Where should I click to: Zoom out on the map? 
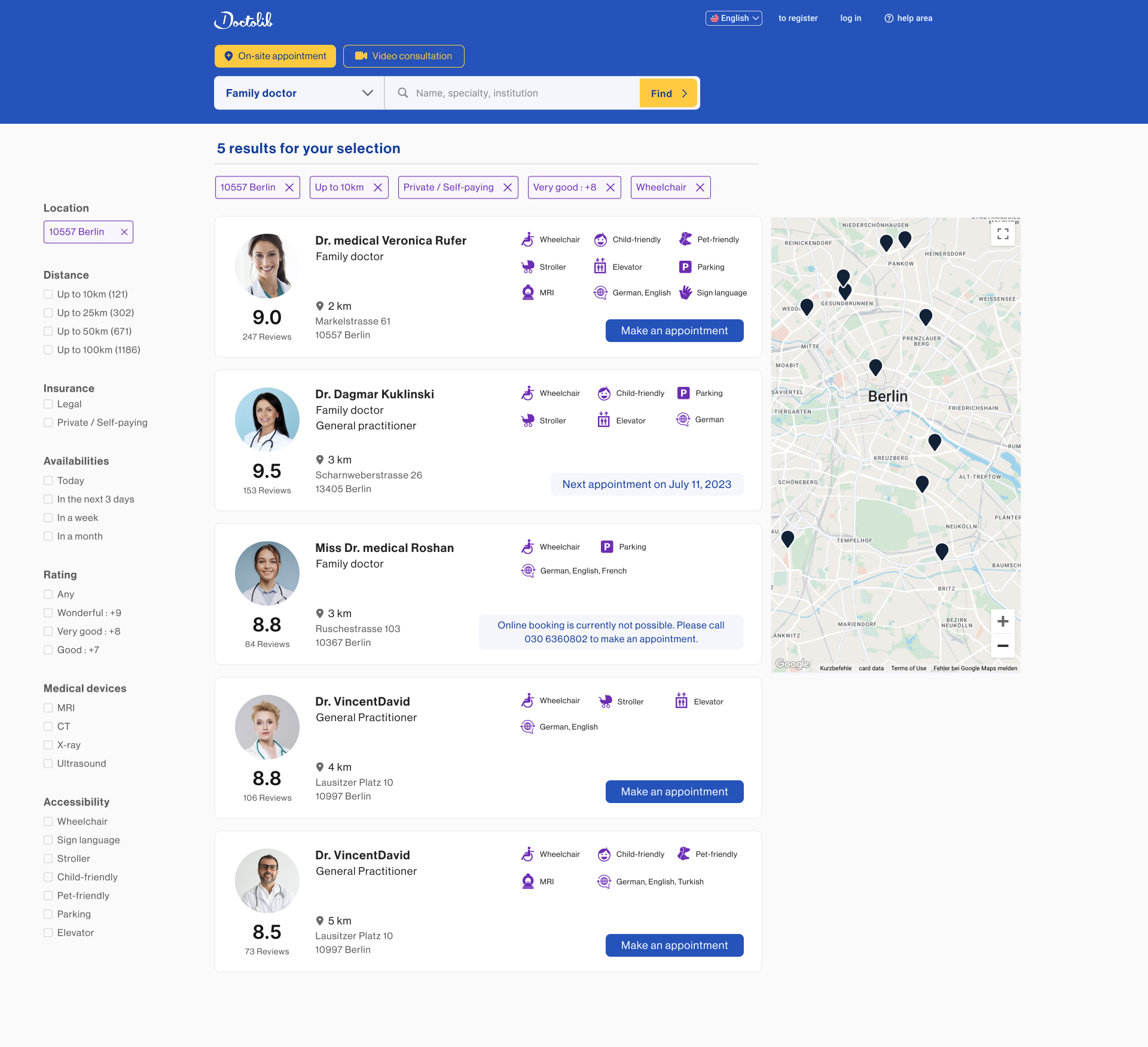click(x=1003, y=646)
